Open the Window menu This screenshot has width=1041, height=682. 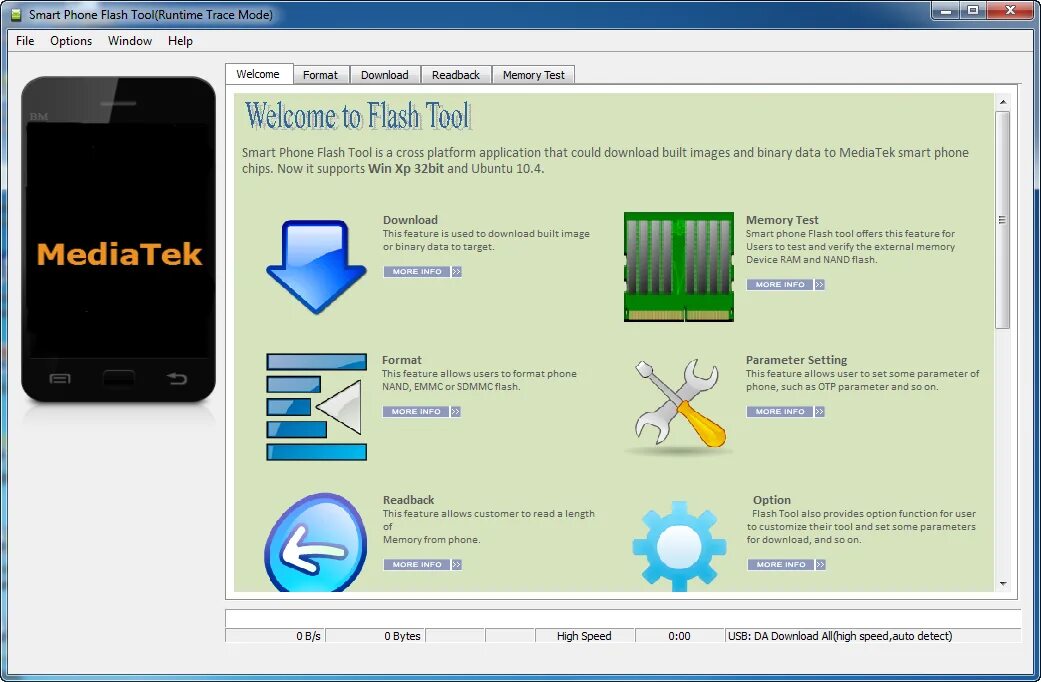[130, 41]
